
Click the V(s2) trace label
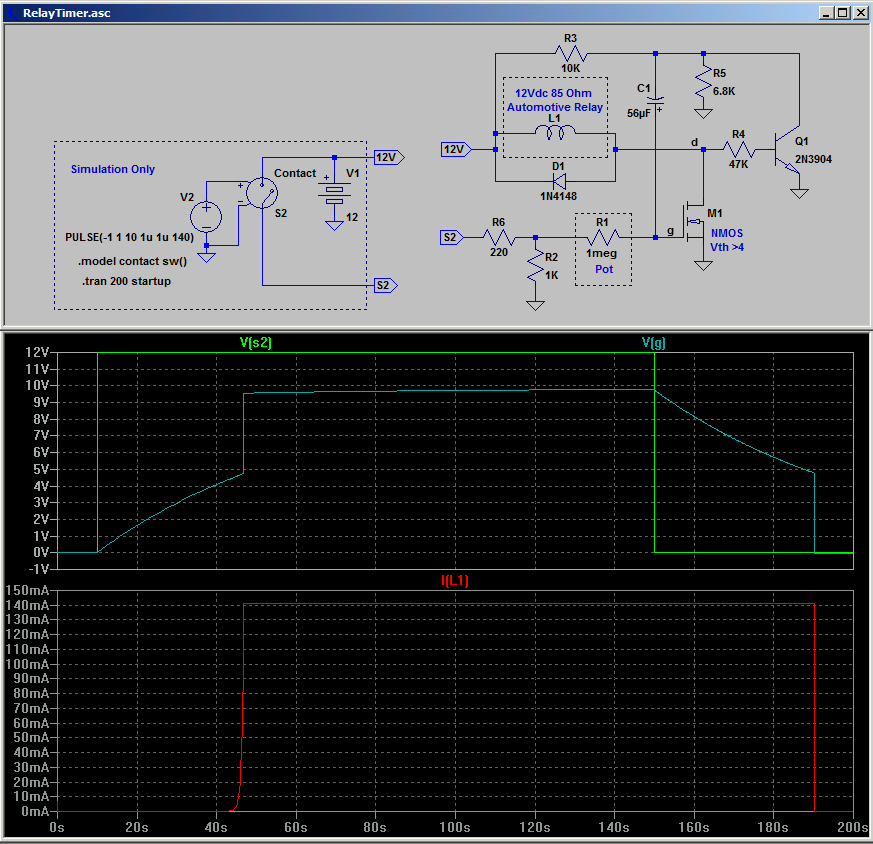[x=256, y=342]
